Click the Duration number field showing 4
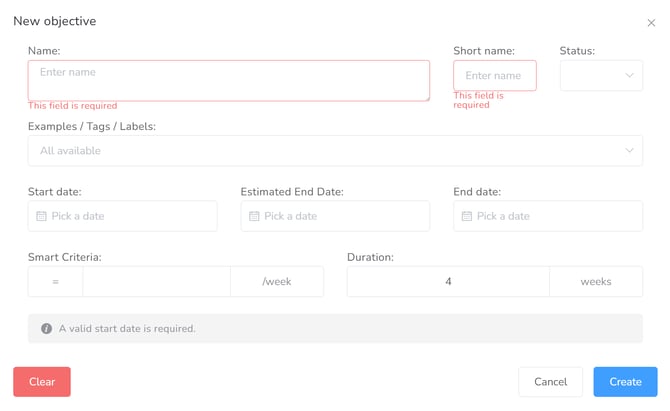Image resolution: width=670 pixels, height=411 pixels. pyautogui.click(x=448, y=282)
